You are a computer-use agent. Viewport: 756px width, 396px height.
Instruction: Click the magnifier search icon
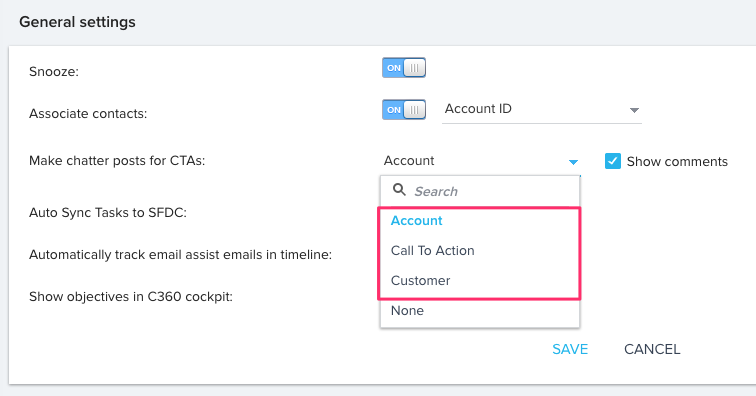(x=399, y=190)
